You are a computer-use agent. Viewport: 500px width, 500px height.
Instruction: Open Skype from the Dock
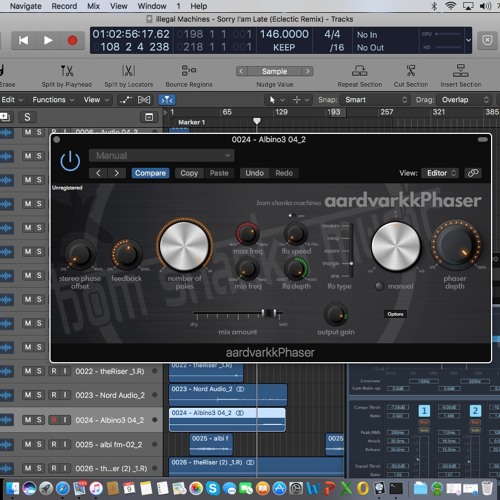[x=213, y=489]
